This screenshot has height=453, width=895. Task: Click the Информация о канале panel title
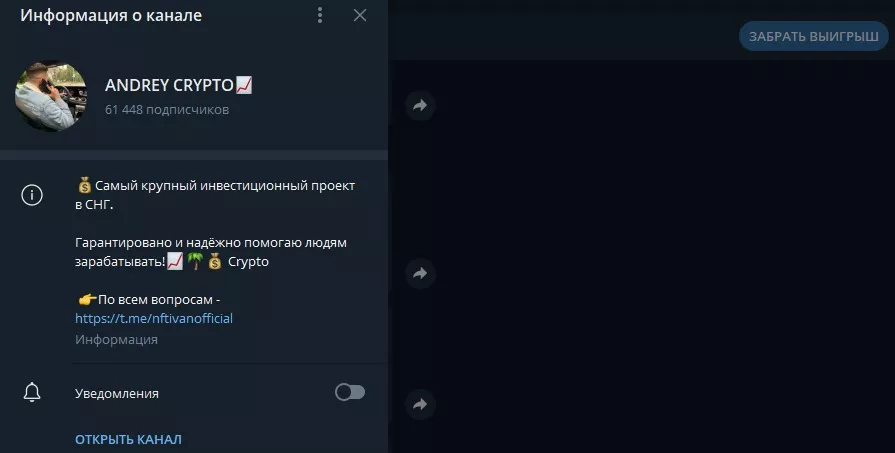point(111,15)
